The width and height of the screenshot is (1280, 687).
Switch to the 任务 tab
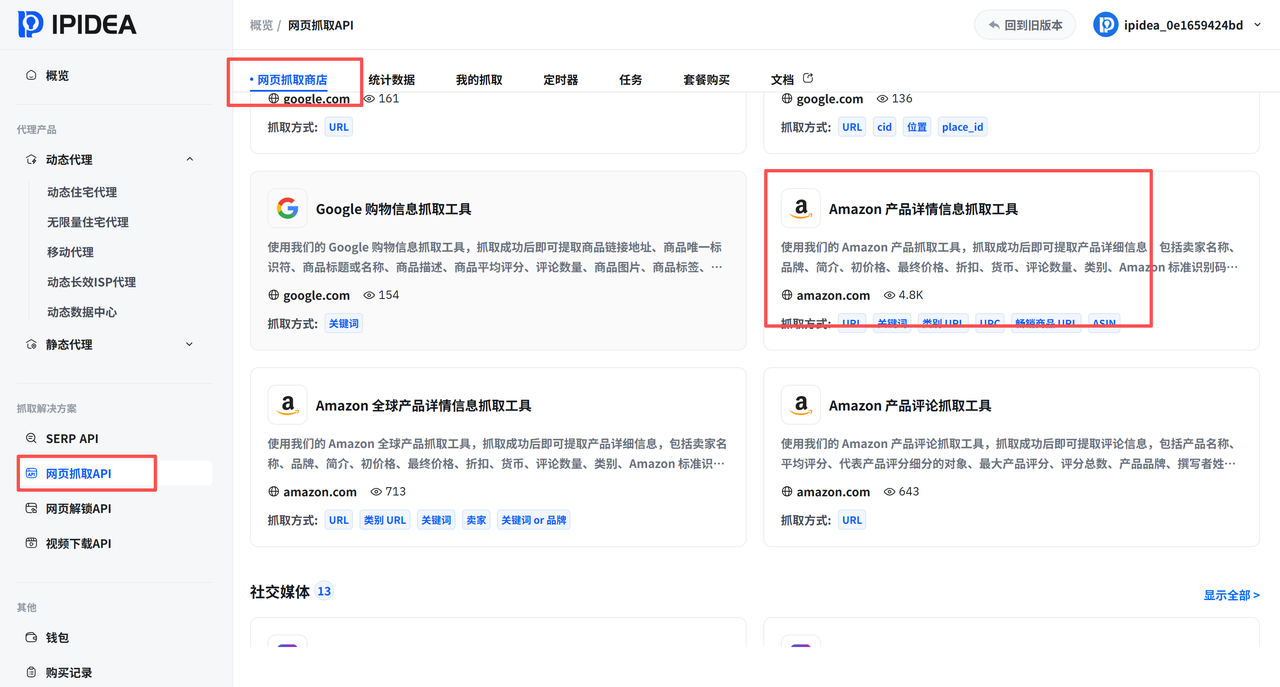click(x=631, y=79)
